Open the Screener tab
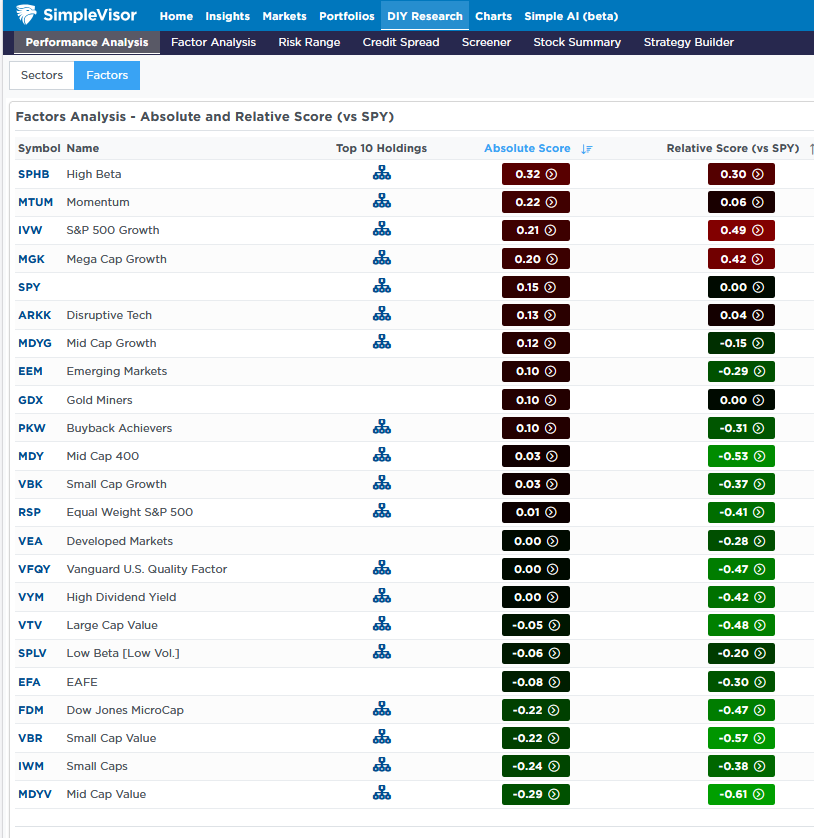This screenshot has height=838, width=814. (x=486, y=42)
